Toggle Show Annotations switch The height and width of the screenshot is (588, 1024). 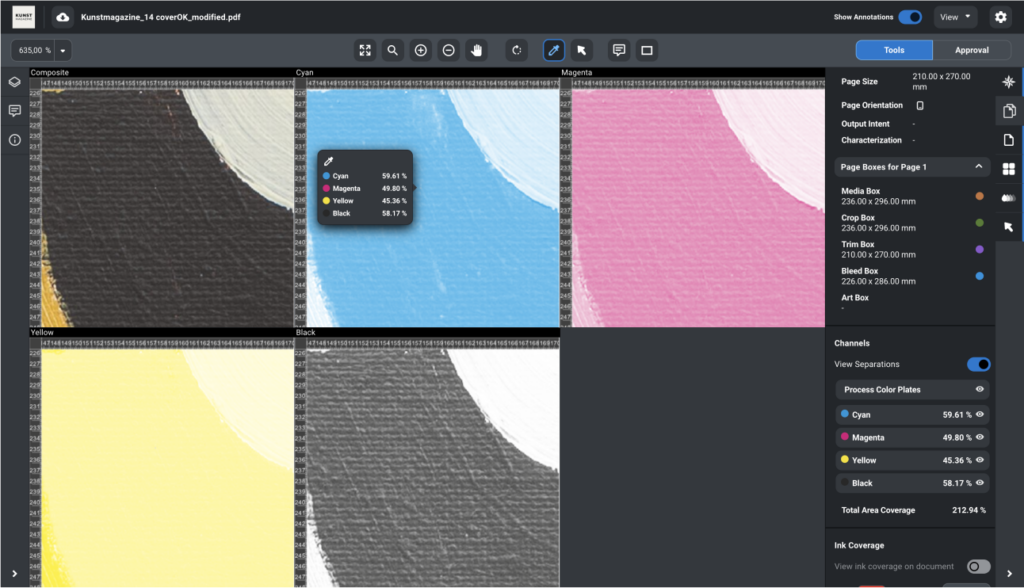[x=910, y=17]
